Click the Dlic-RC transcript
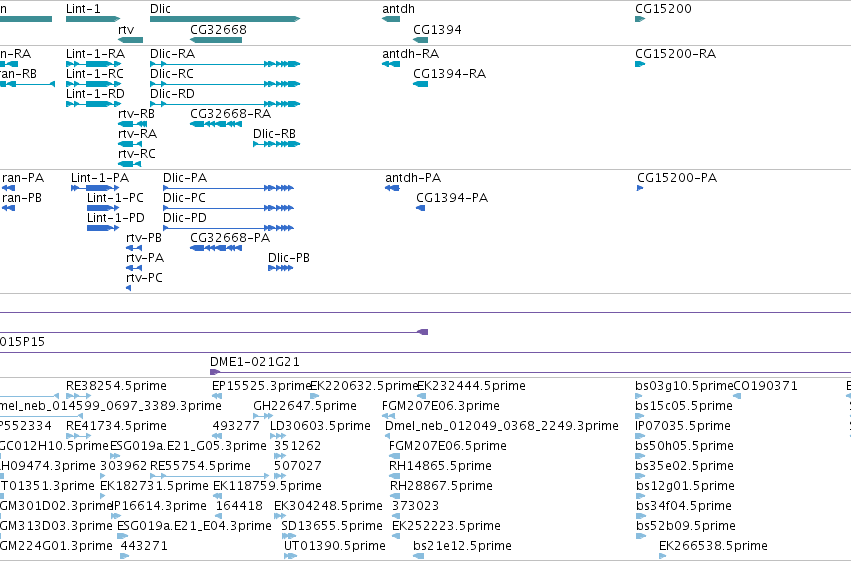 click(x=225, y=84)
